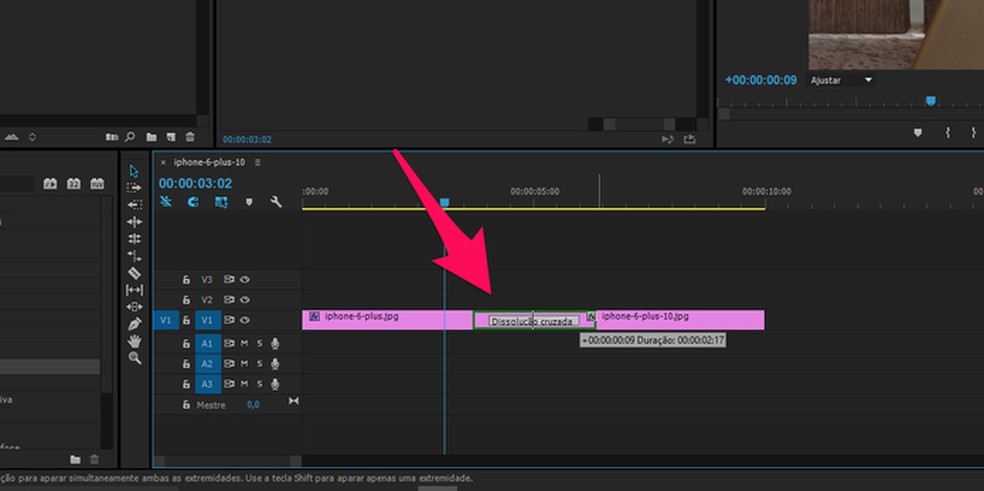Select the Rate Stretch tool
Viewport: 984px width, 491px height.
click(x=134, y=256)
